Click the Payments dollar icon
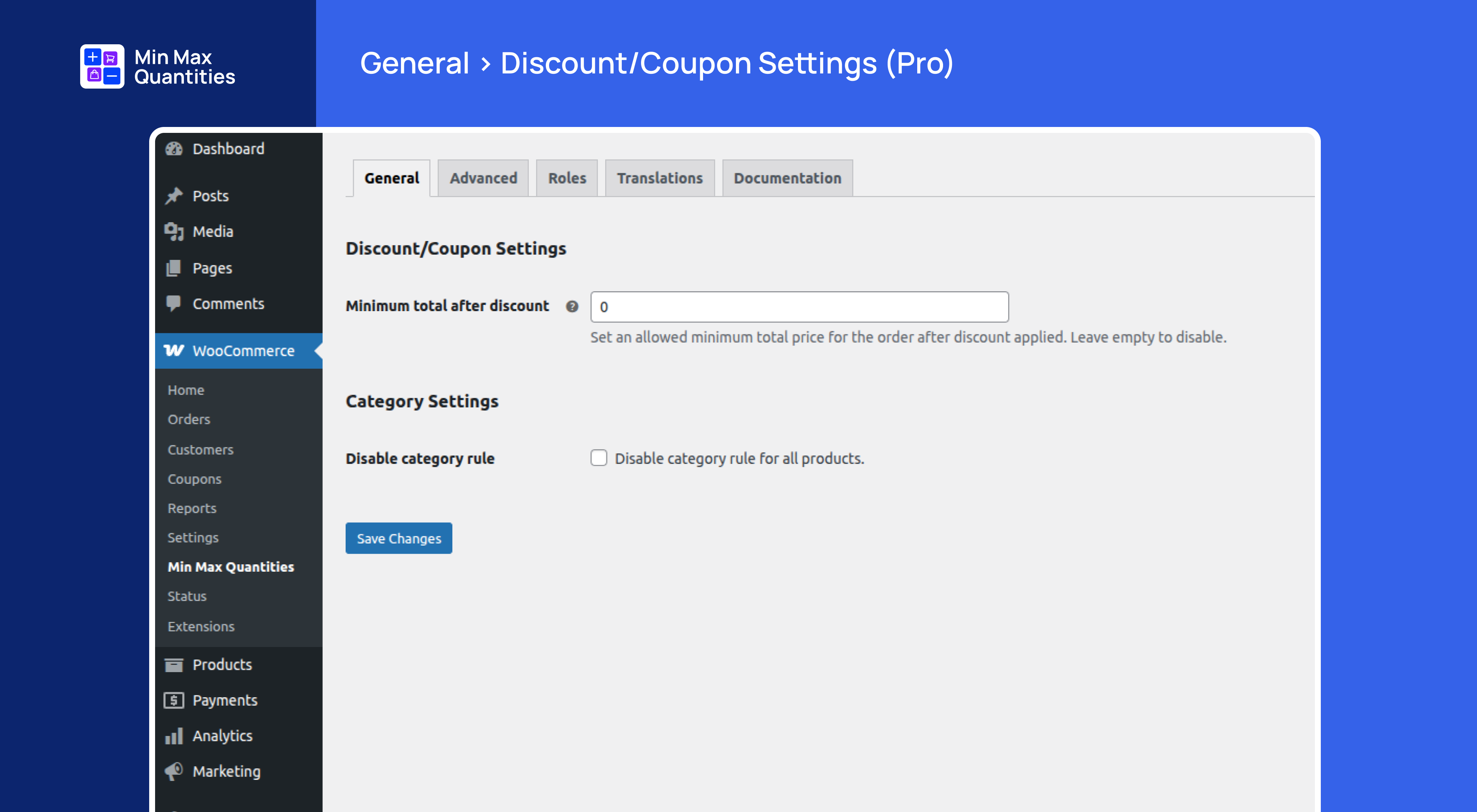Viewport: 1477px width, 812px height. tap(174, 700)
